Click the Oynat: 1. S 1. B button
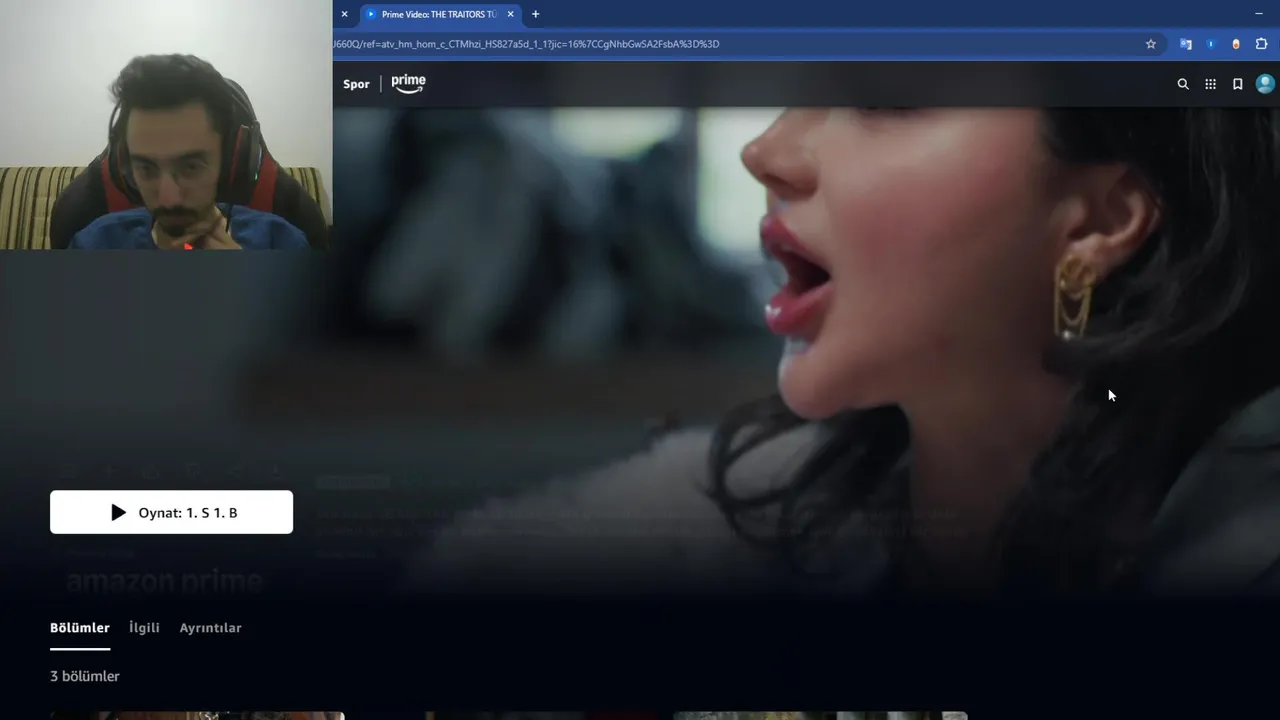Viewport: 1280px width, 720px height. pyautogui.click(x=171, y=512)
